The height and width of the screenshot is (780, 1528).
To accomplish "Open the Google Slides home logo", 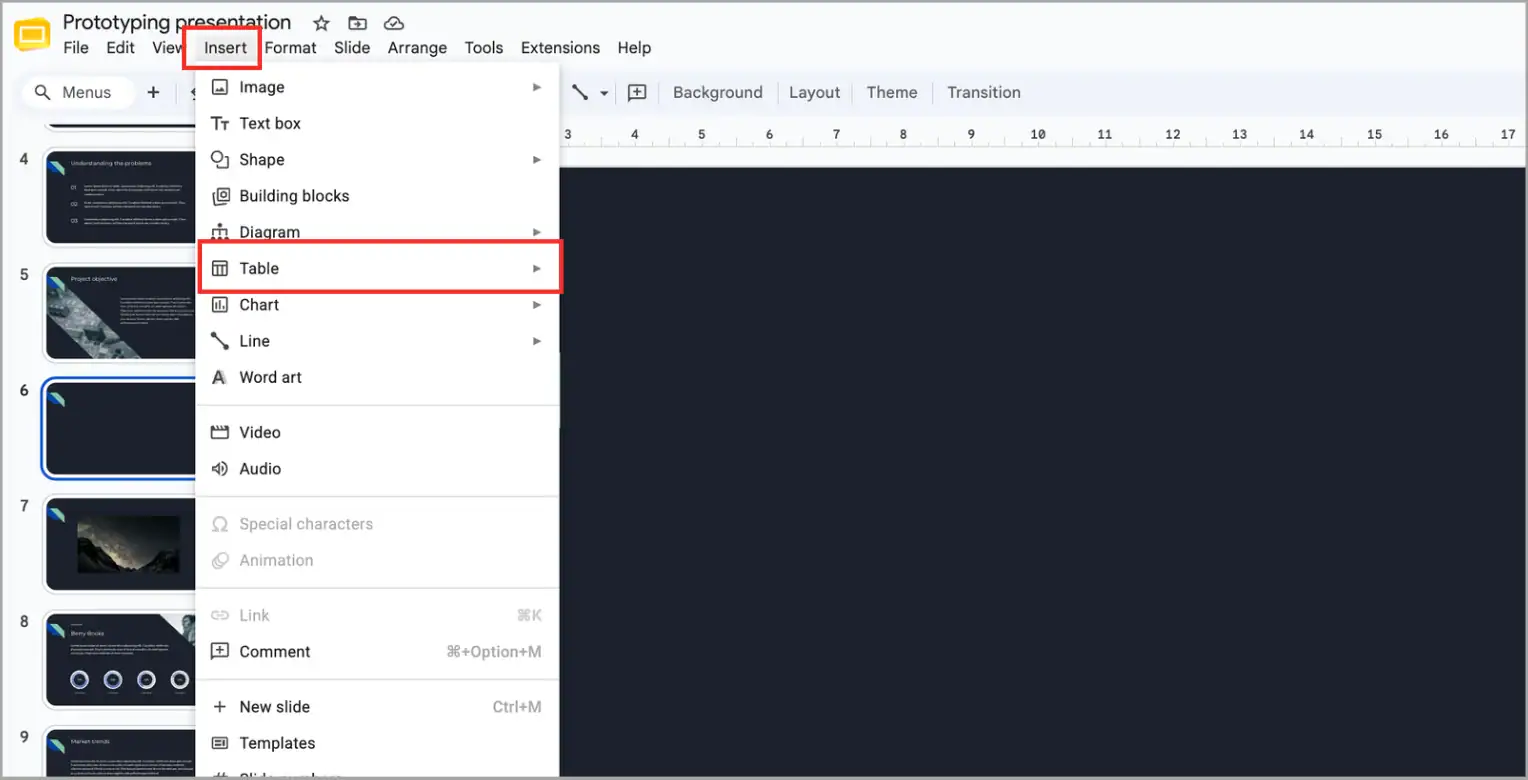I will point(32,34).
